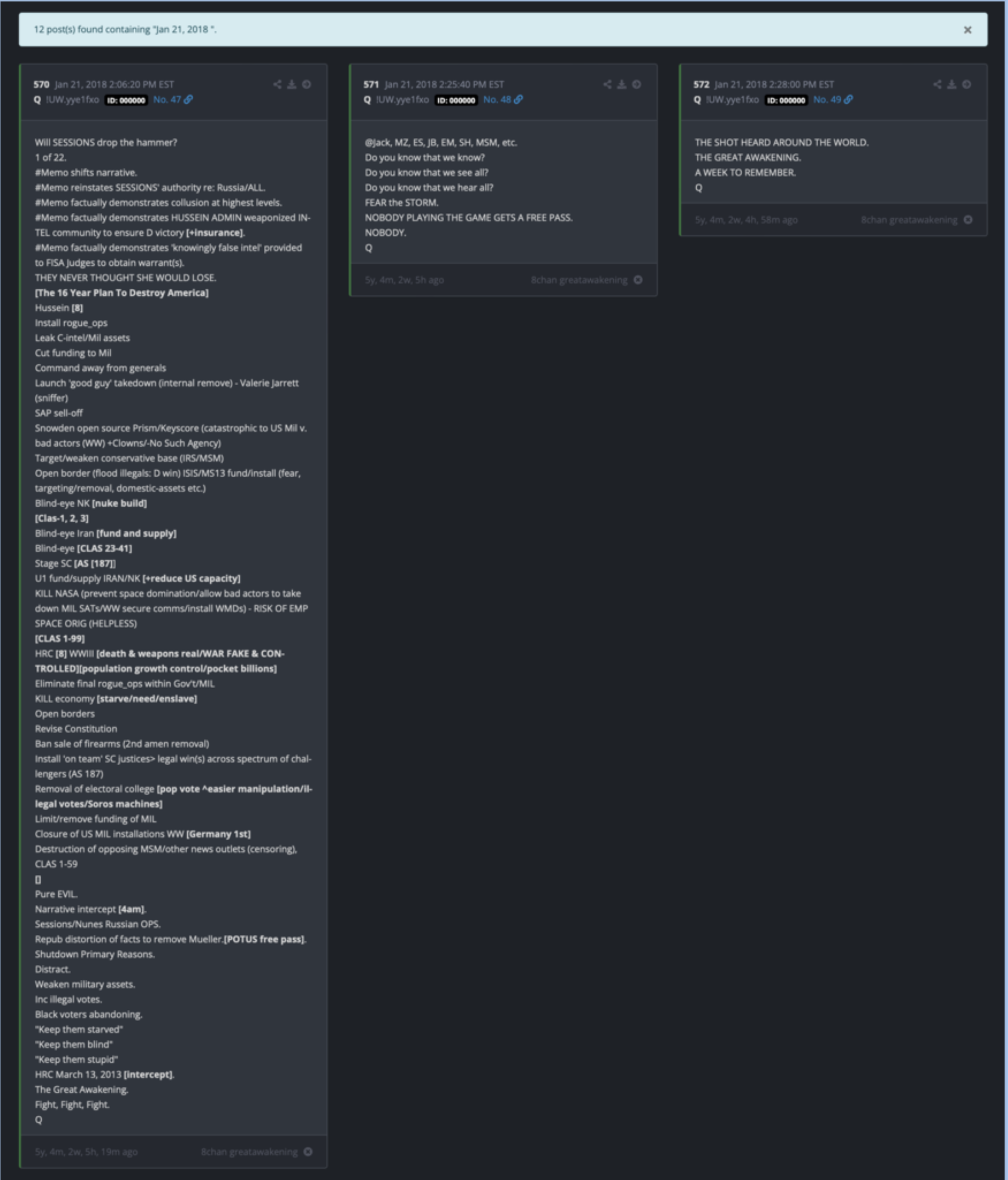Image resolution: width=1008 pixels, height=1180 pixels.
Task: Open the 'No. 47' post link
Action: coord(167,100)
